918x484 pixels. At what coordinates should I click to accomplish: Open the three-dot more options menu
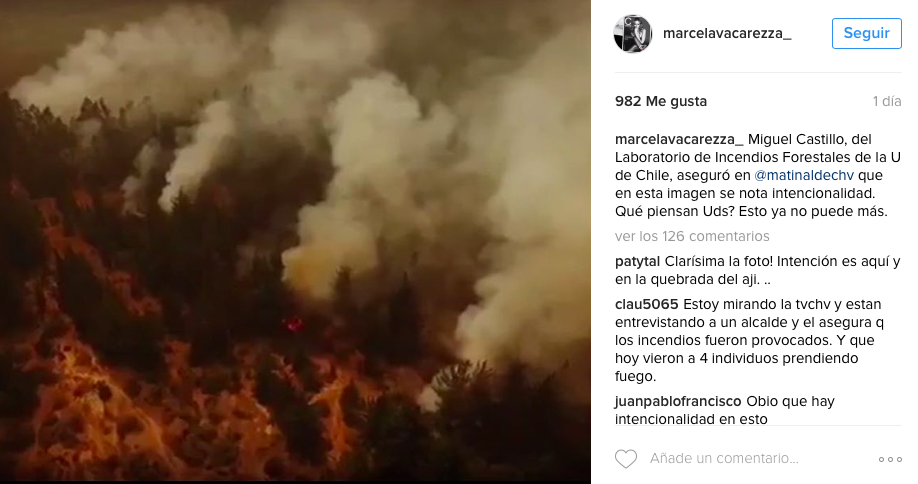point(890,459)
